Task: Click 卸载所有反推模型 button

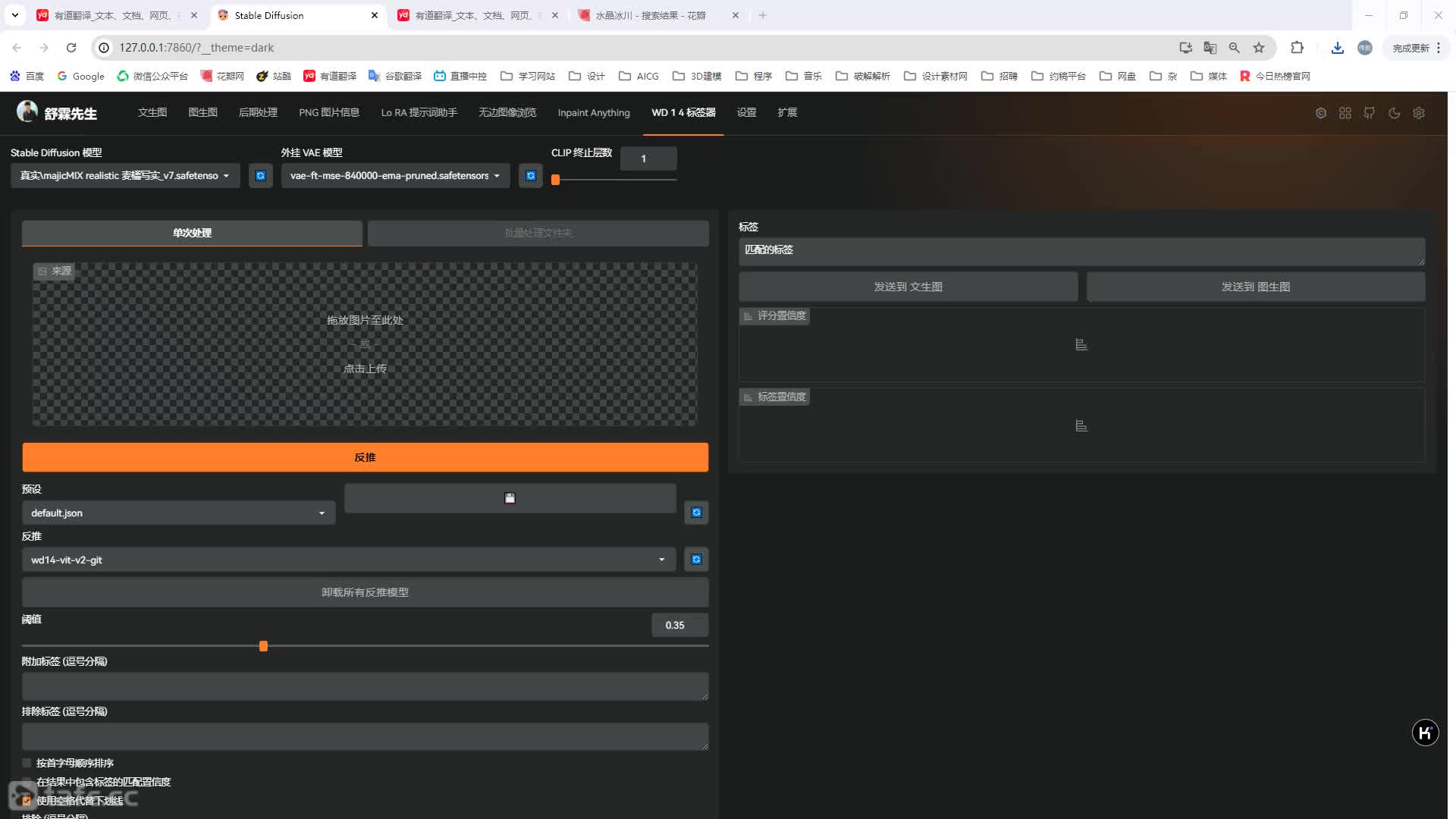Action: tap(365, 592)
